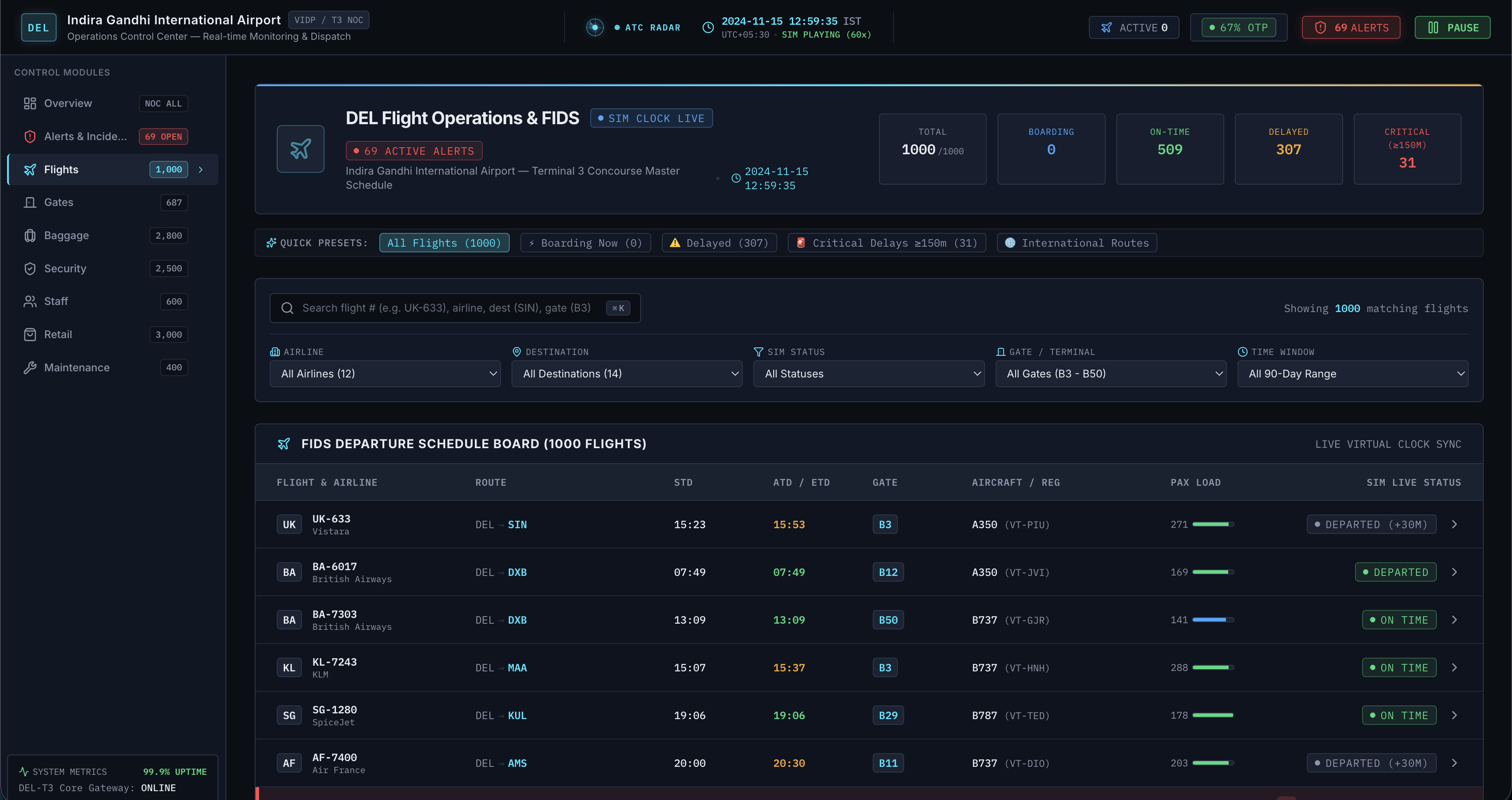Click the 69 ALERTS button in header

(1351, 27)
